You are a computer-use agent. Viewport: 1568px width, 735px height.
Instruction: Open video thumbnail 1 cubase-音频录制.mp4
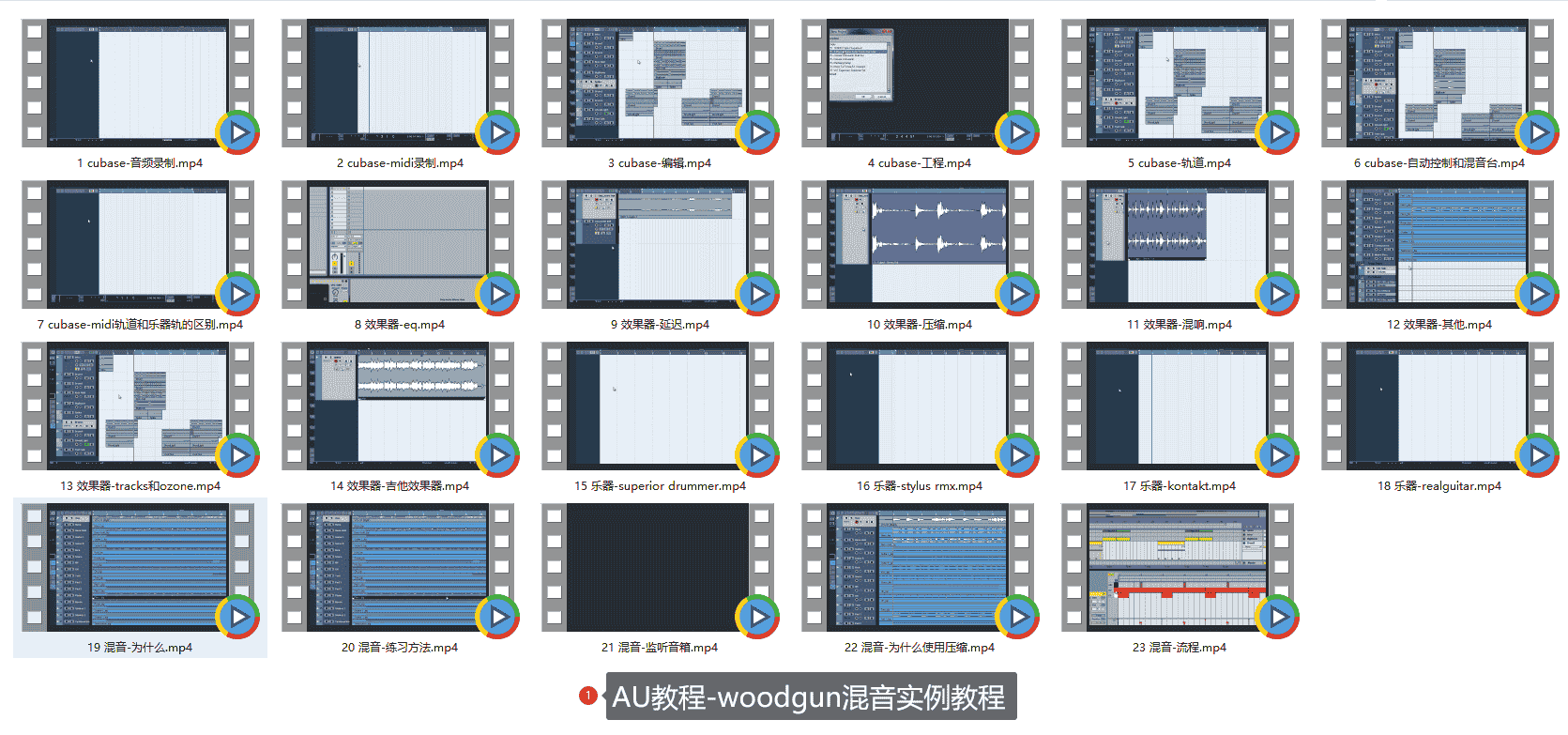(x=139, y=84)
